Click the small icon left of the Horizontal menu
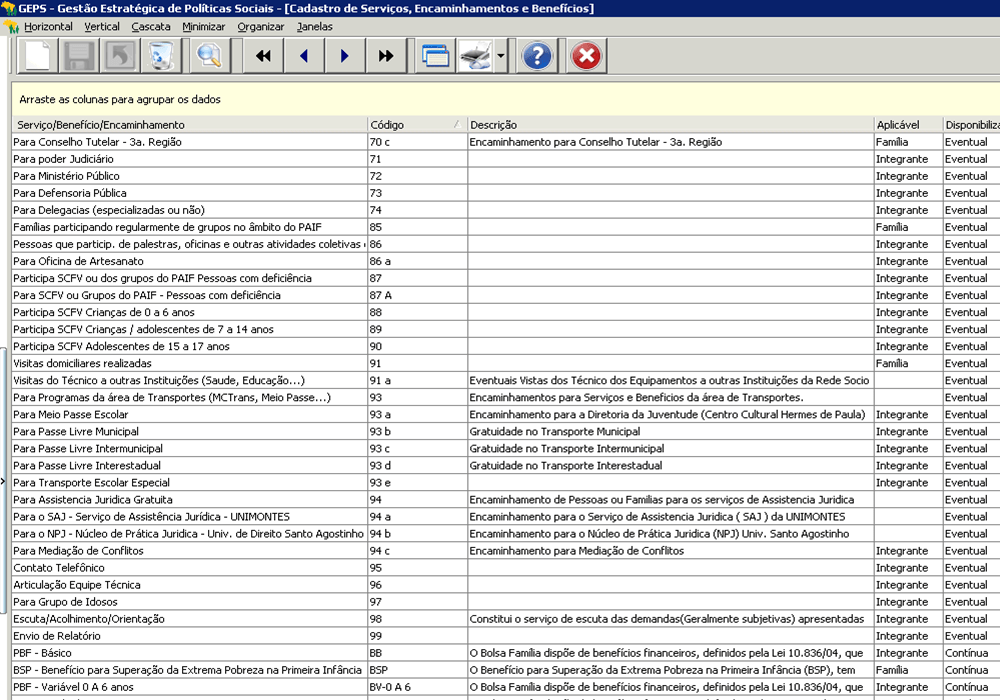The height and width of the screenshot is (700, 1000). 11,27
